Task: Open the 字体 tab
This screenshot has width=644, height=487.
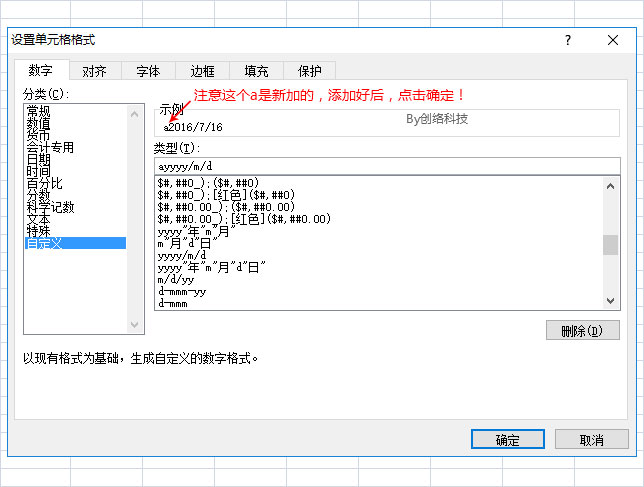Action: point(148,72)
